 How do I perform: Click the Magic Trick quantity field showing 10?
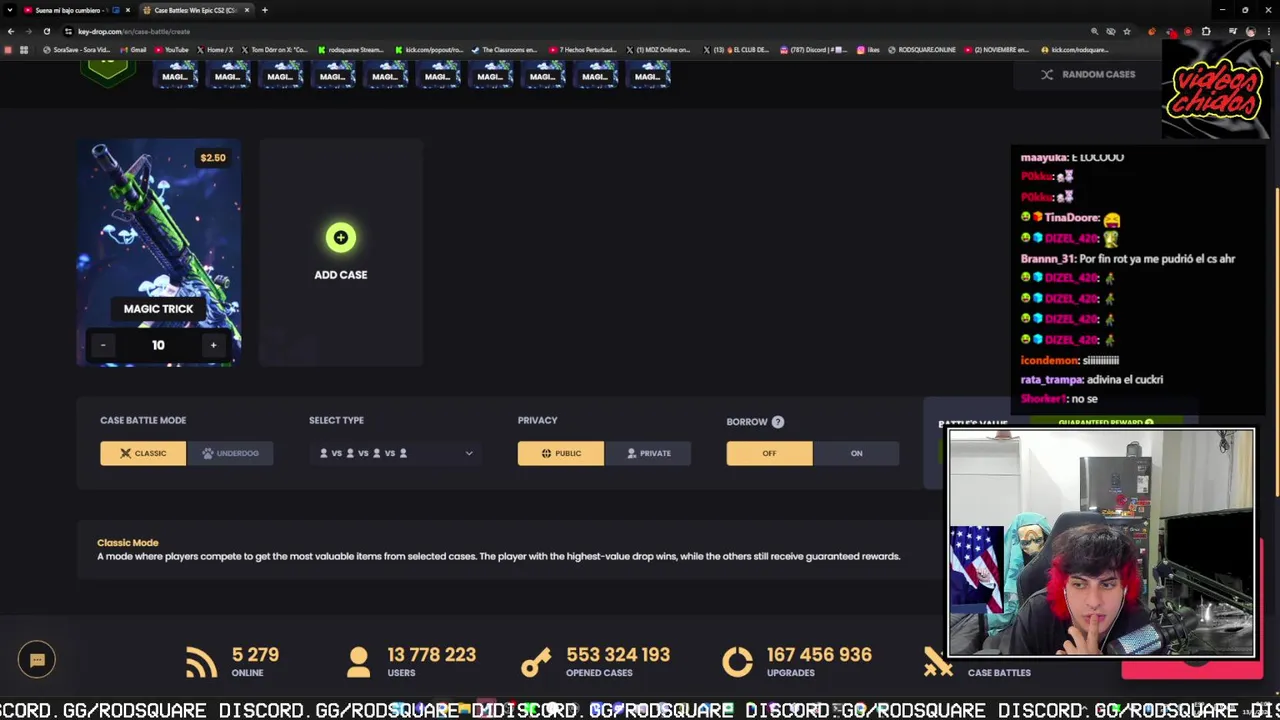158,345
